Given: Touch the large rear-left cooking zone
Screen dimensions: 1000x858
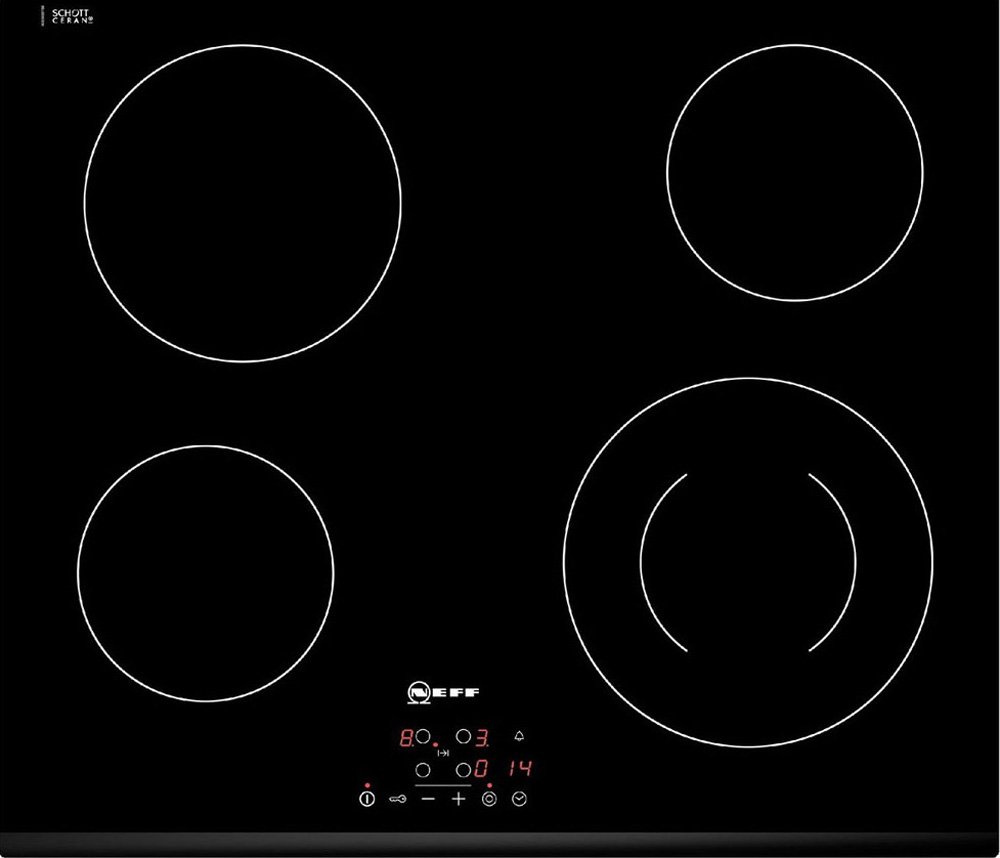Looking at the screenshot, I should point(242,203).
